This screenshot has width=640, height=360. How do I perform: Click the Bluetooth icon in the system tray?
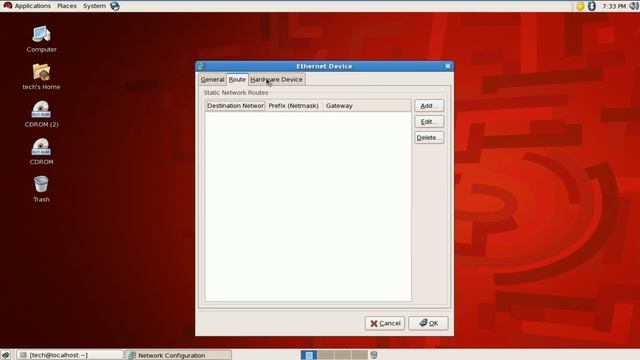pyautogui.click(x=591, y=6)
